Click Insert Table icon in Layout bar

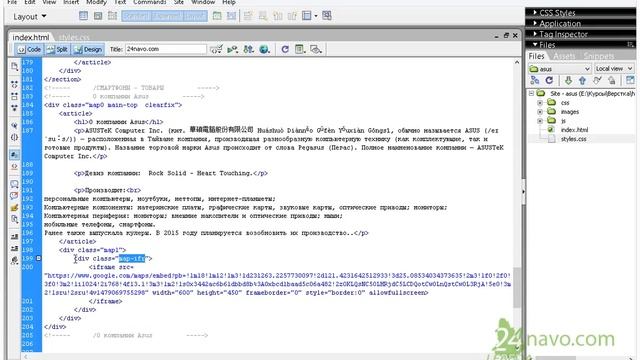pos(83,16)
